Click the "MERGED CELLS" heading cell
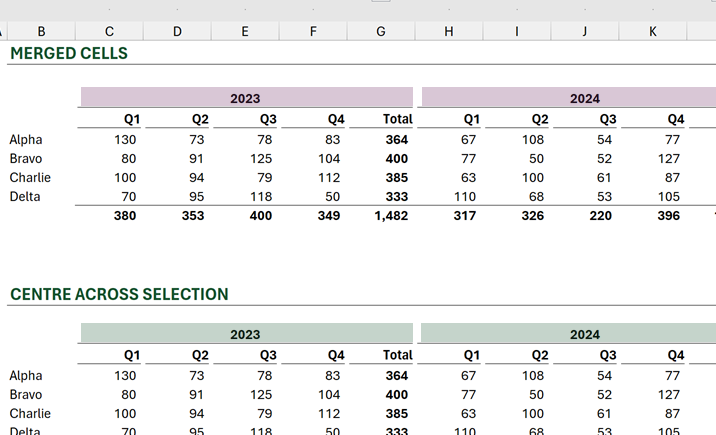The width and height of the screenshot is (716, 435). point(69,53)
